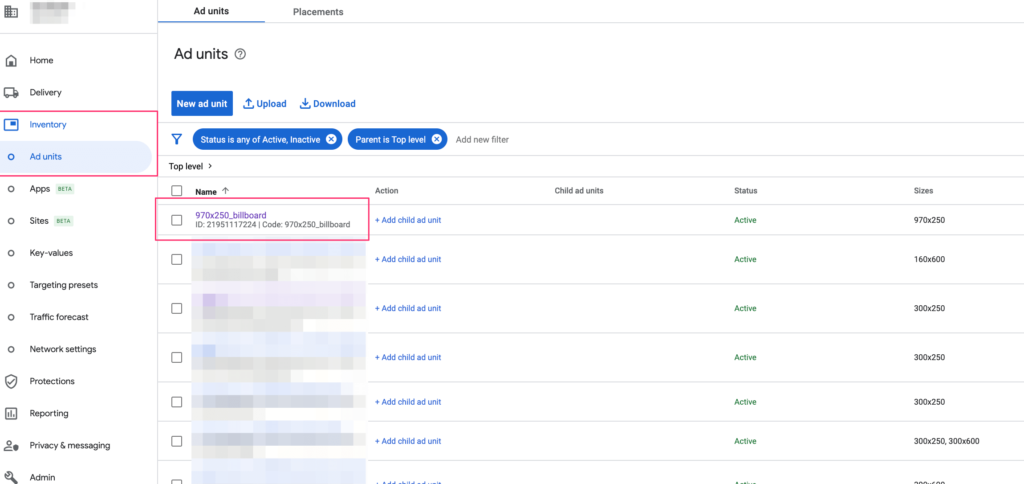Click the help icon beside Ad units heading
This screenshot has width=1024, height=484.
[240, 54]
